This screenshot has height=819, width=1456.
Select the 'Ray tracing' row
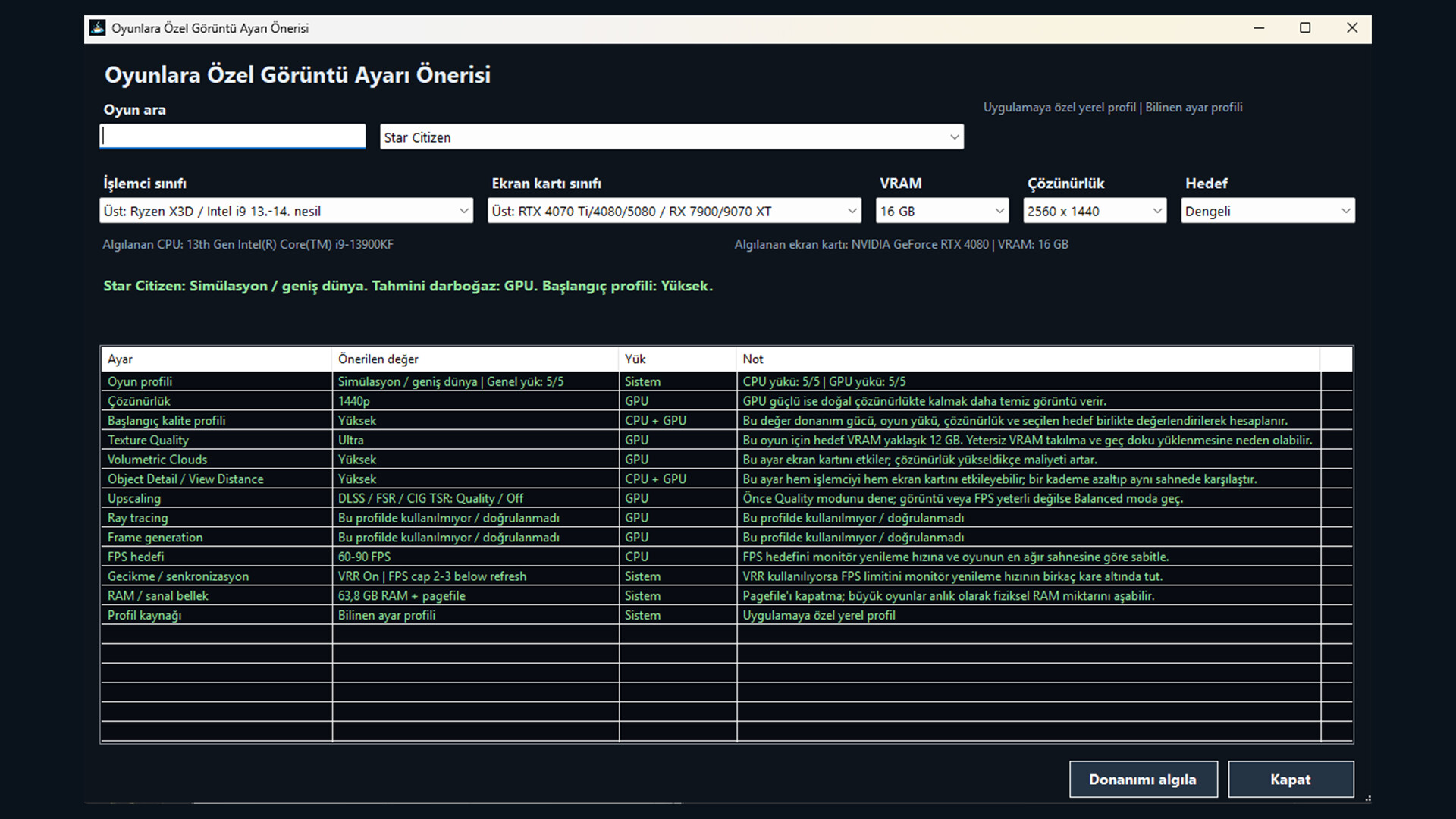726,518
